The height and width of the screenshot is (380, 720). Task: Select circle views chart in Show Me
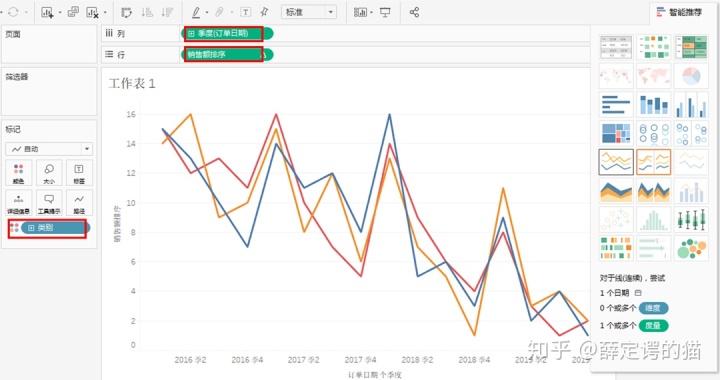pyautogui.click(x=653, y=133)
